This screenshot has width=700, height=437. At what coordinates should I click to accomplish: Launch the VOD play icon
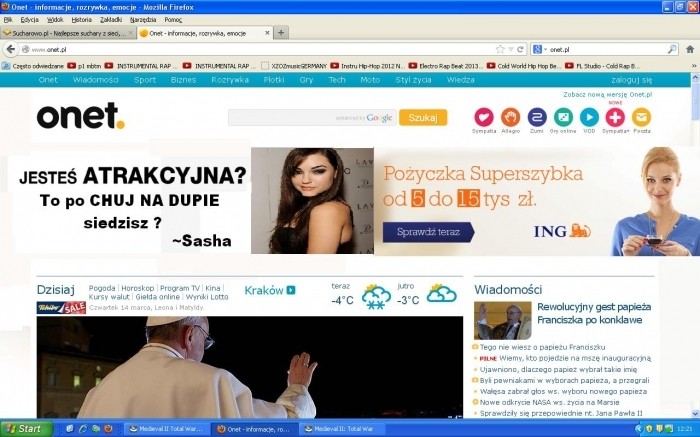(x=589, y=117)
